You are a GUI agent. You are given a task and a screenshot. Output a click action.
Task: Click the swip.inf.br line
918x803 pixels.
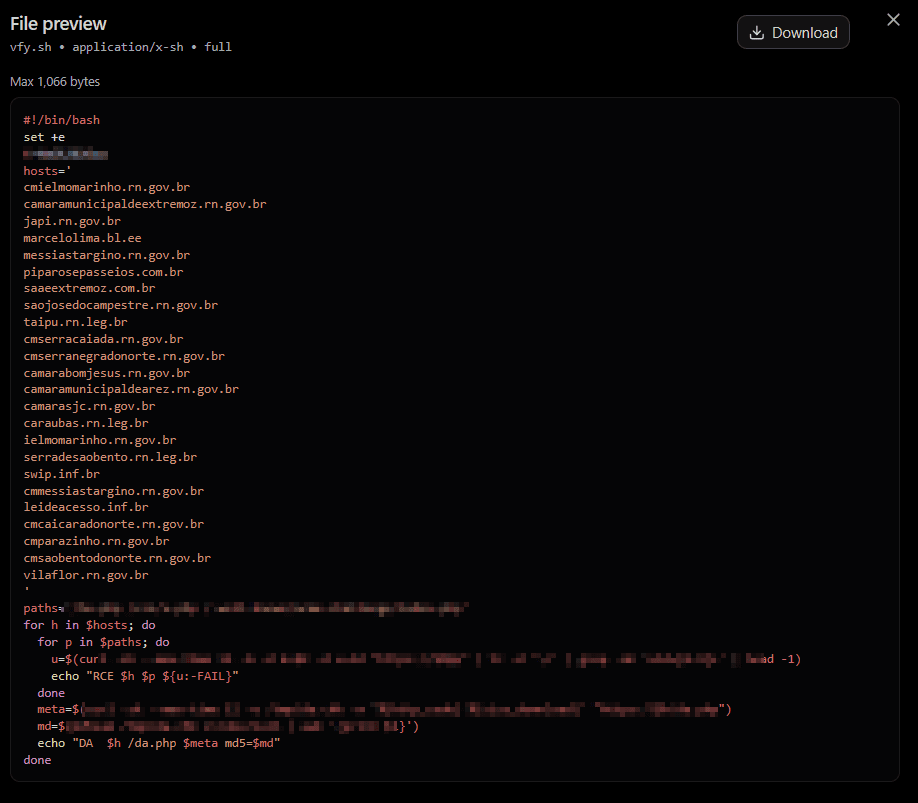(x=61, y=474)
